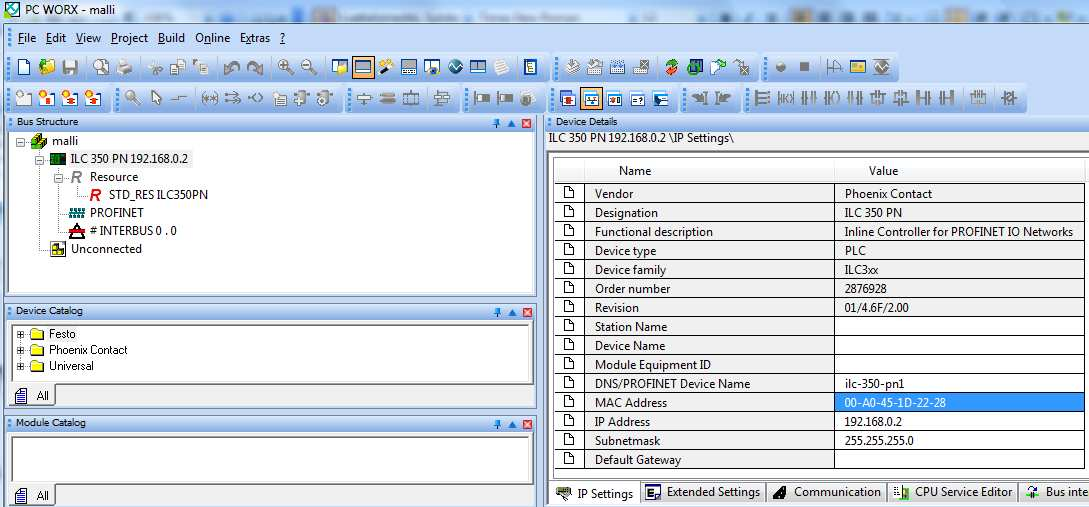The image size is (1089, 507).
Task: Open the ? help menu
Action: [283, 38]
